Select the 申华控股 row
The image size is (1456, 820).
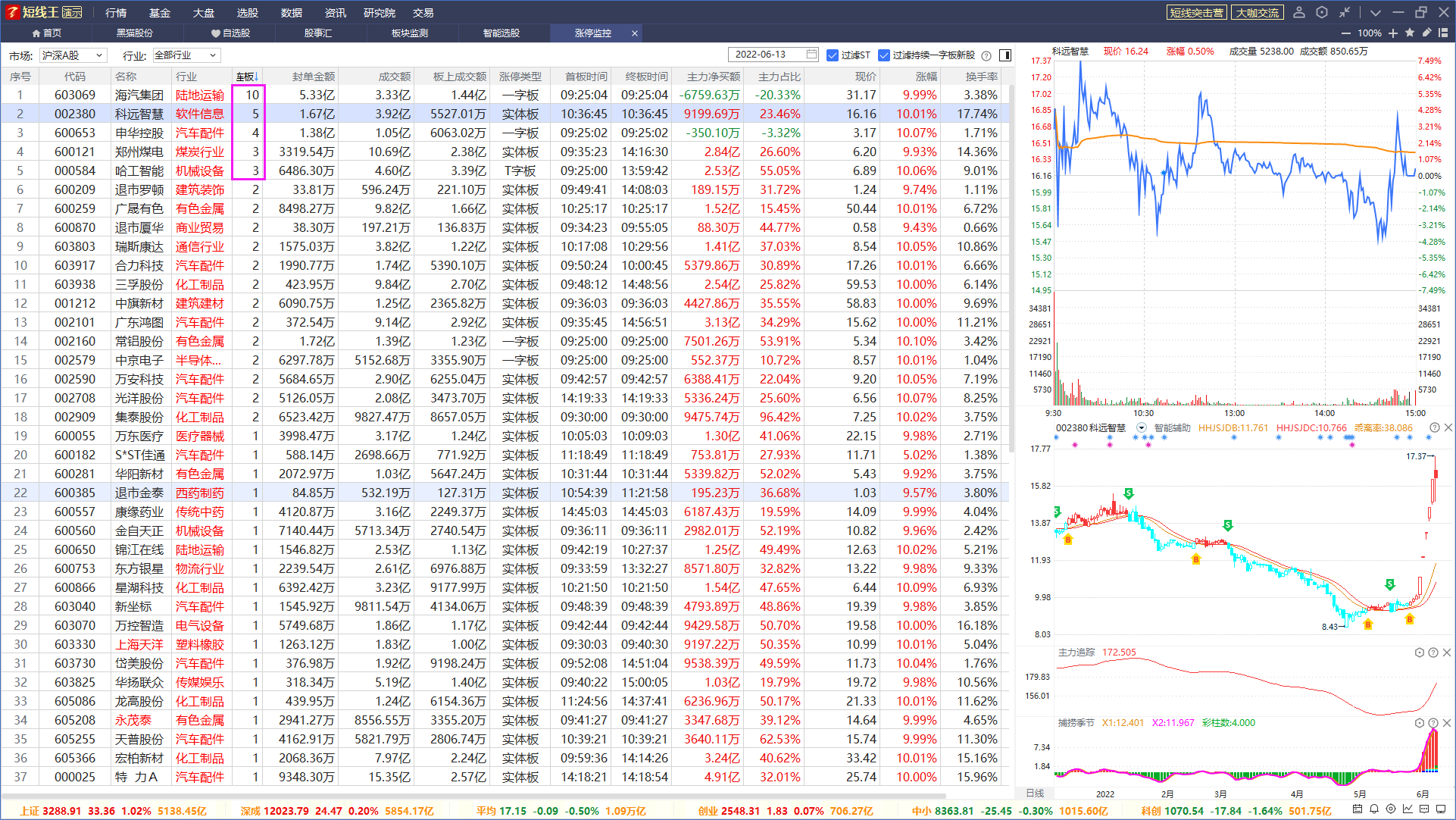pyautogui.click(x=505, y=133)
